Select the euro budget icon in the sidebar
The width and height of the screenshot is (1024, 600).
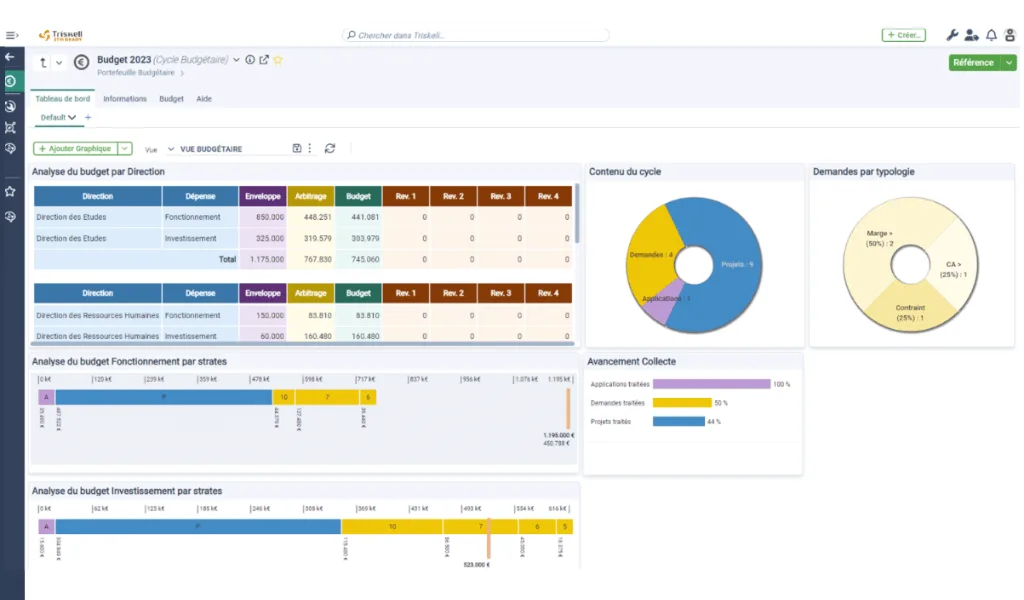10,81
